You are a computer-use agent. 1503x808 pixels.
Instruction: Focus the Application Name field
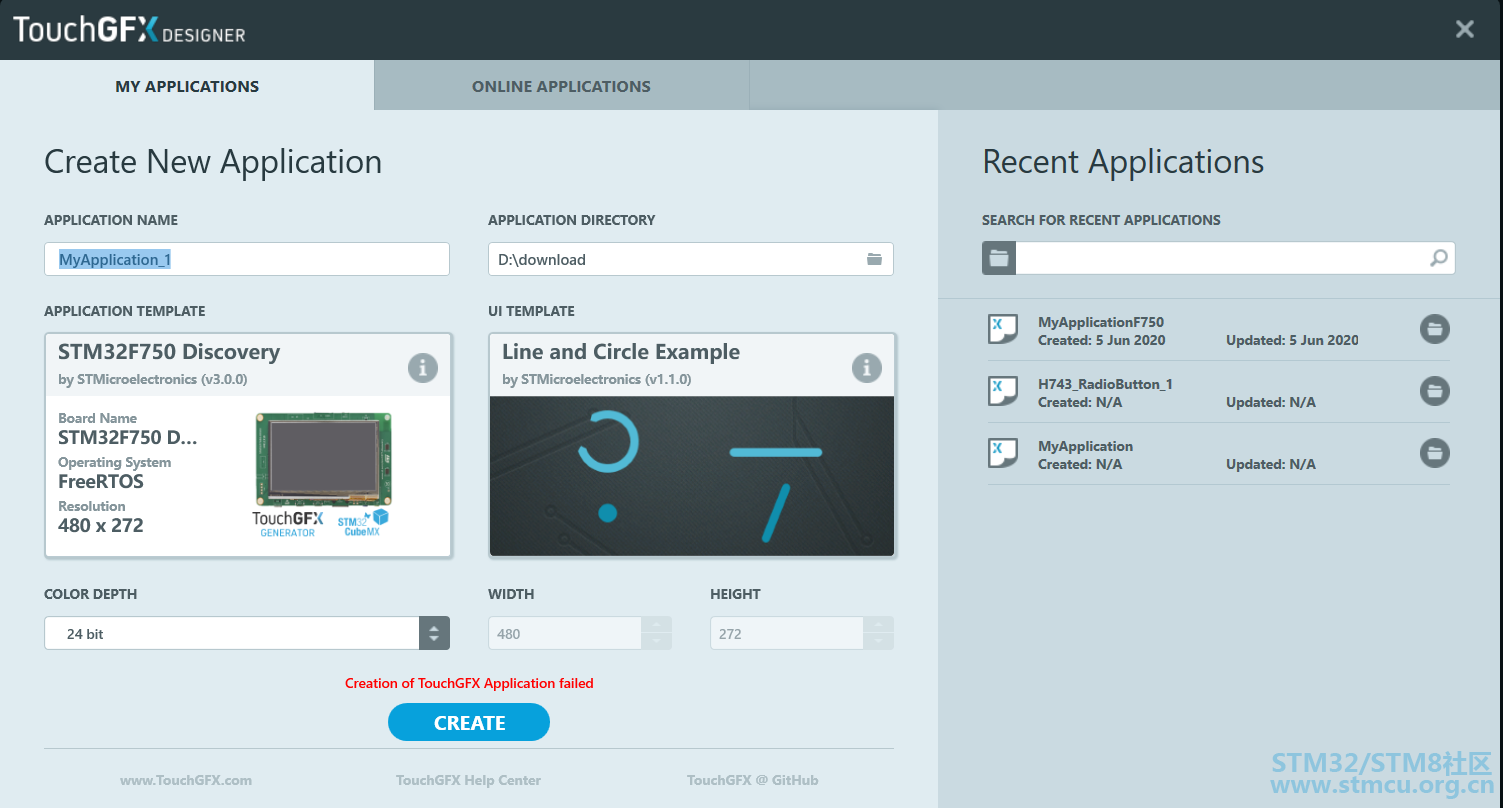(x=247, y=259)
